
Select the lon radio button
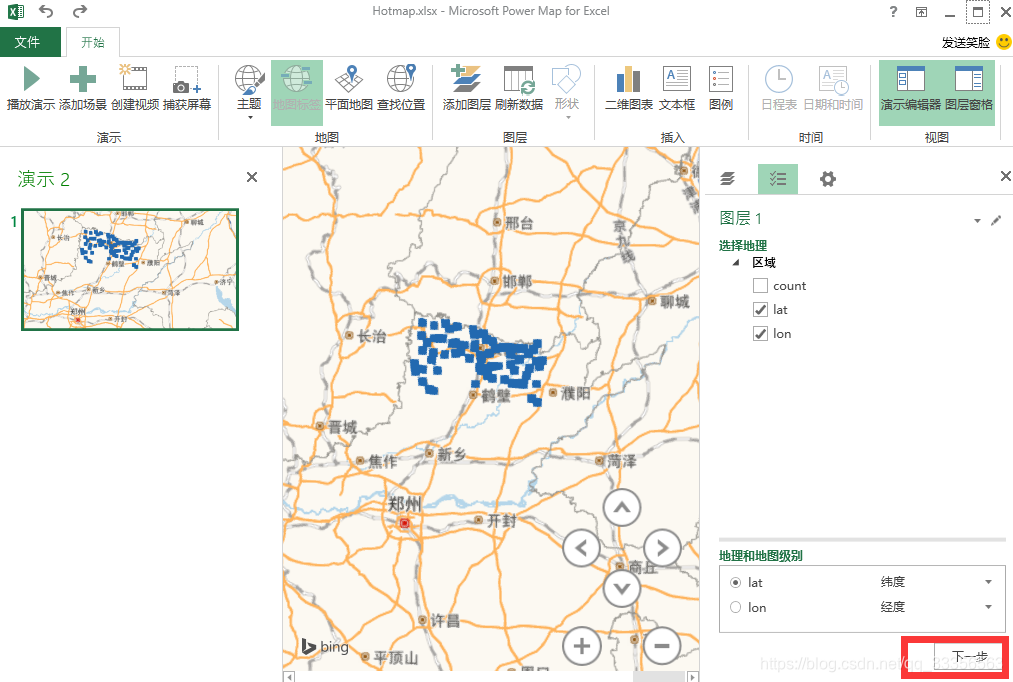tap(735, 607)
